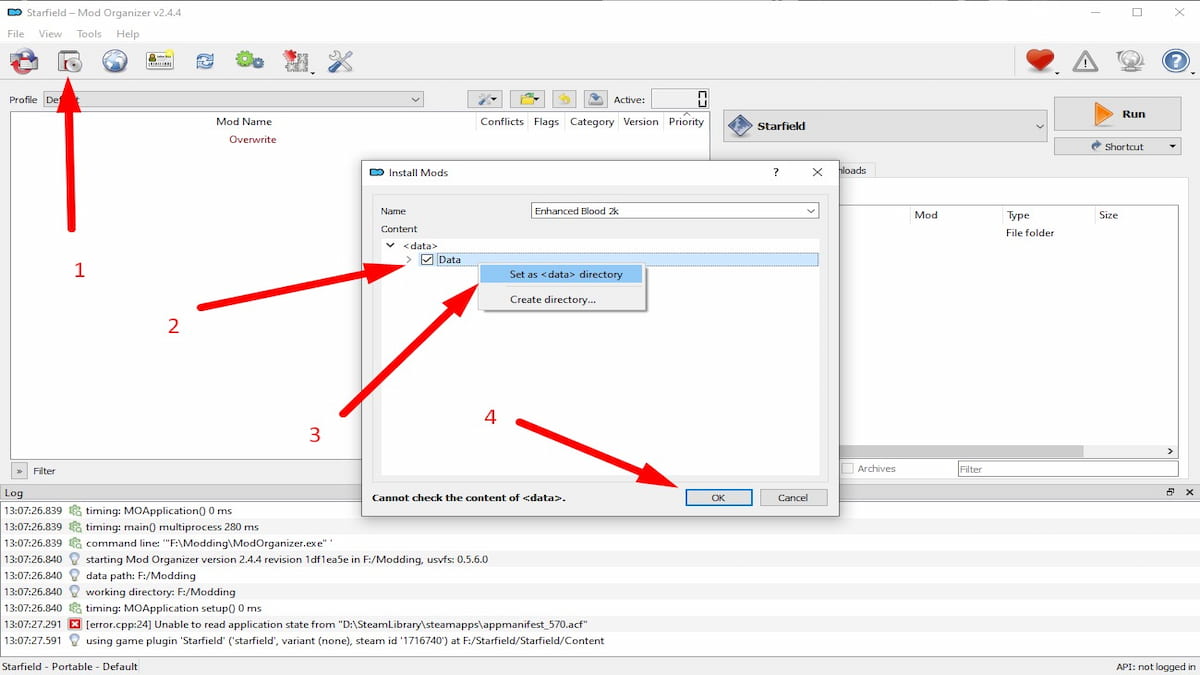Open the executables configuration gears icon
1200x675 pixels.
[249, 61]
